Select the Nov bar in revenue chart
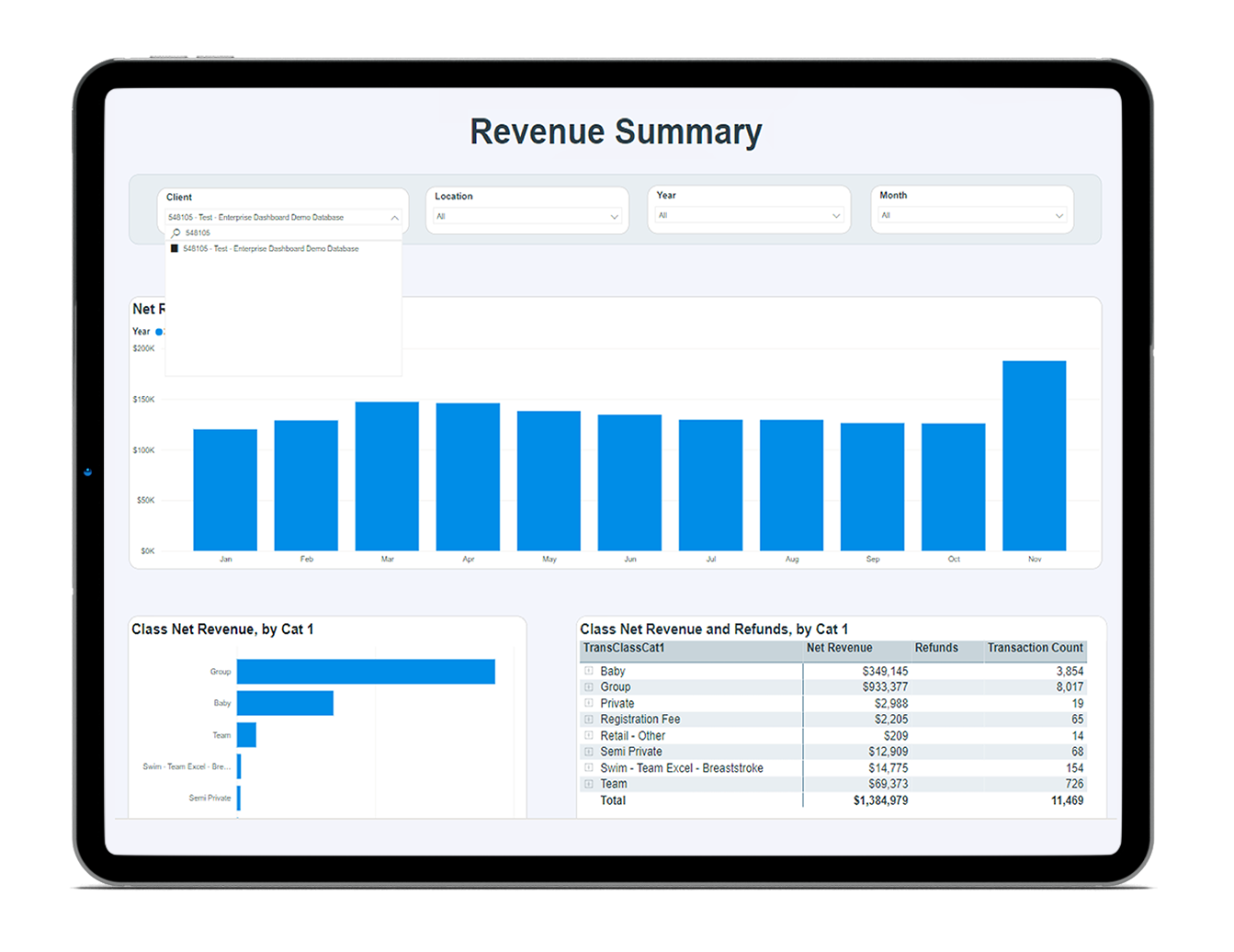This screenshot has width=1234, height=952. pyautogui.click(x=1034, y=456)
